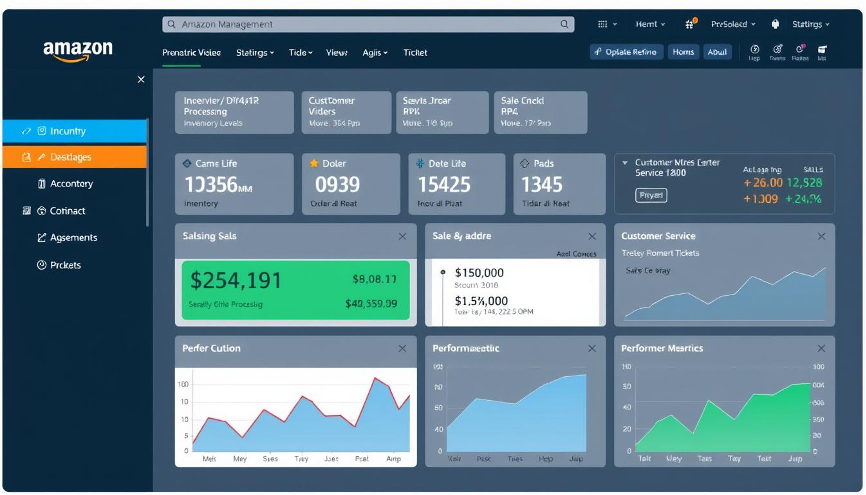Click the notification bell with orange badge
Image resolution: width=866 pixels, height=495 pixels.
[x=690, y=24]
